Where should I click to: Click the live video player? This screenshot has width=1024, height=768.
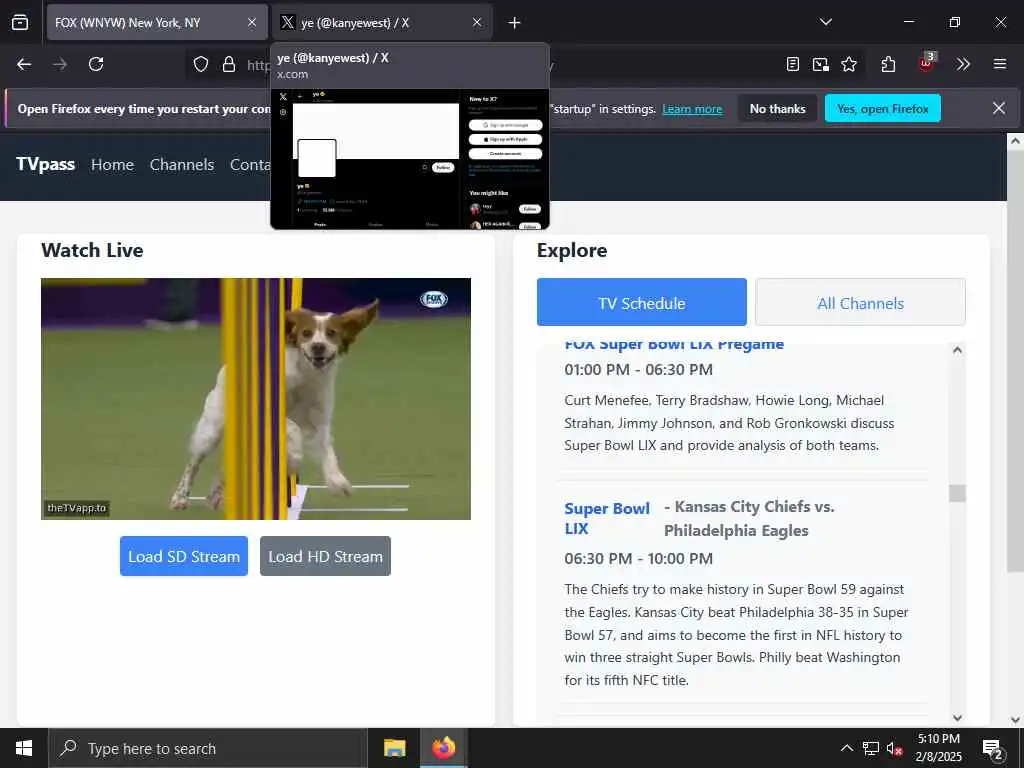[x=256, y=399]
